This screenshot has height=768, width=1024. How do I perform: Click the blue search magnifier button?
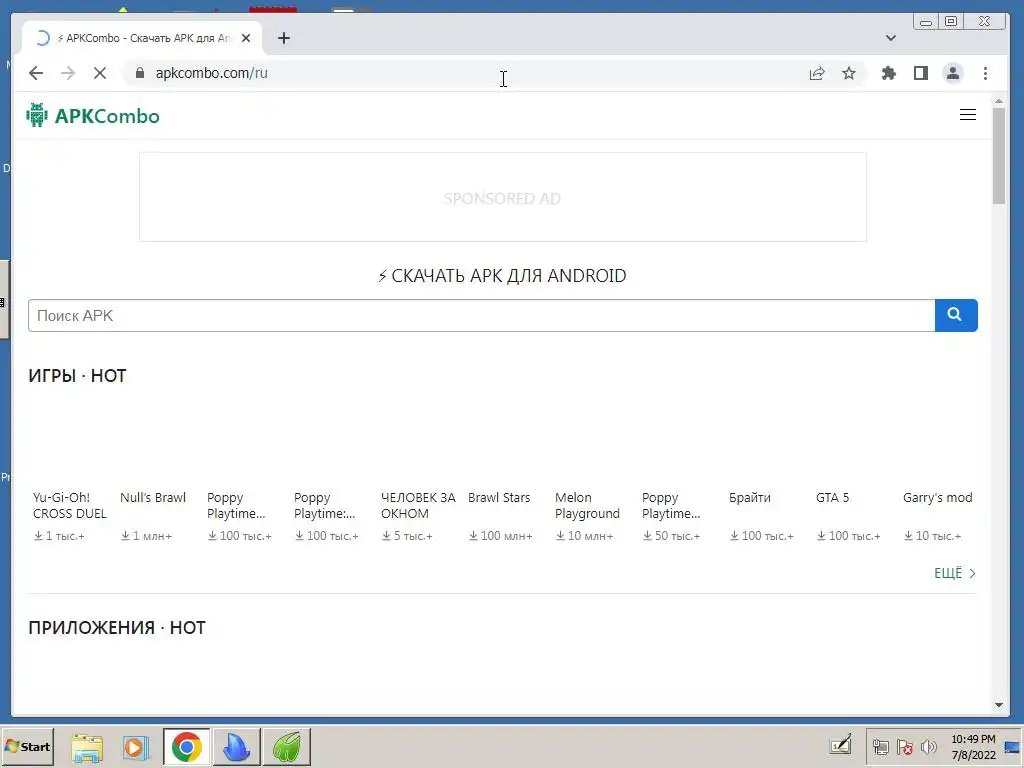[956, 315]
